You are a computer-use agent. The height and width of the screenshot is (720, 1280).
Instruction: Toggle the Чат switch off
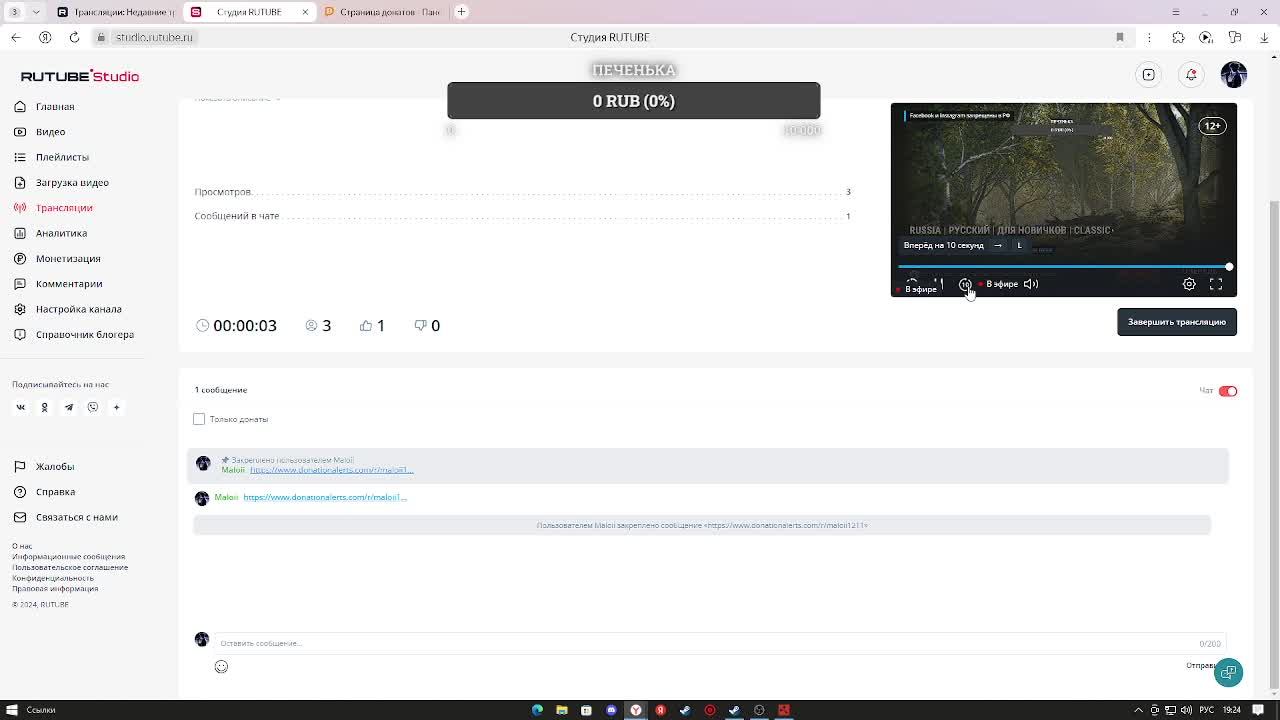coord(1228,391)
